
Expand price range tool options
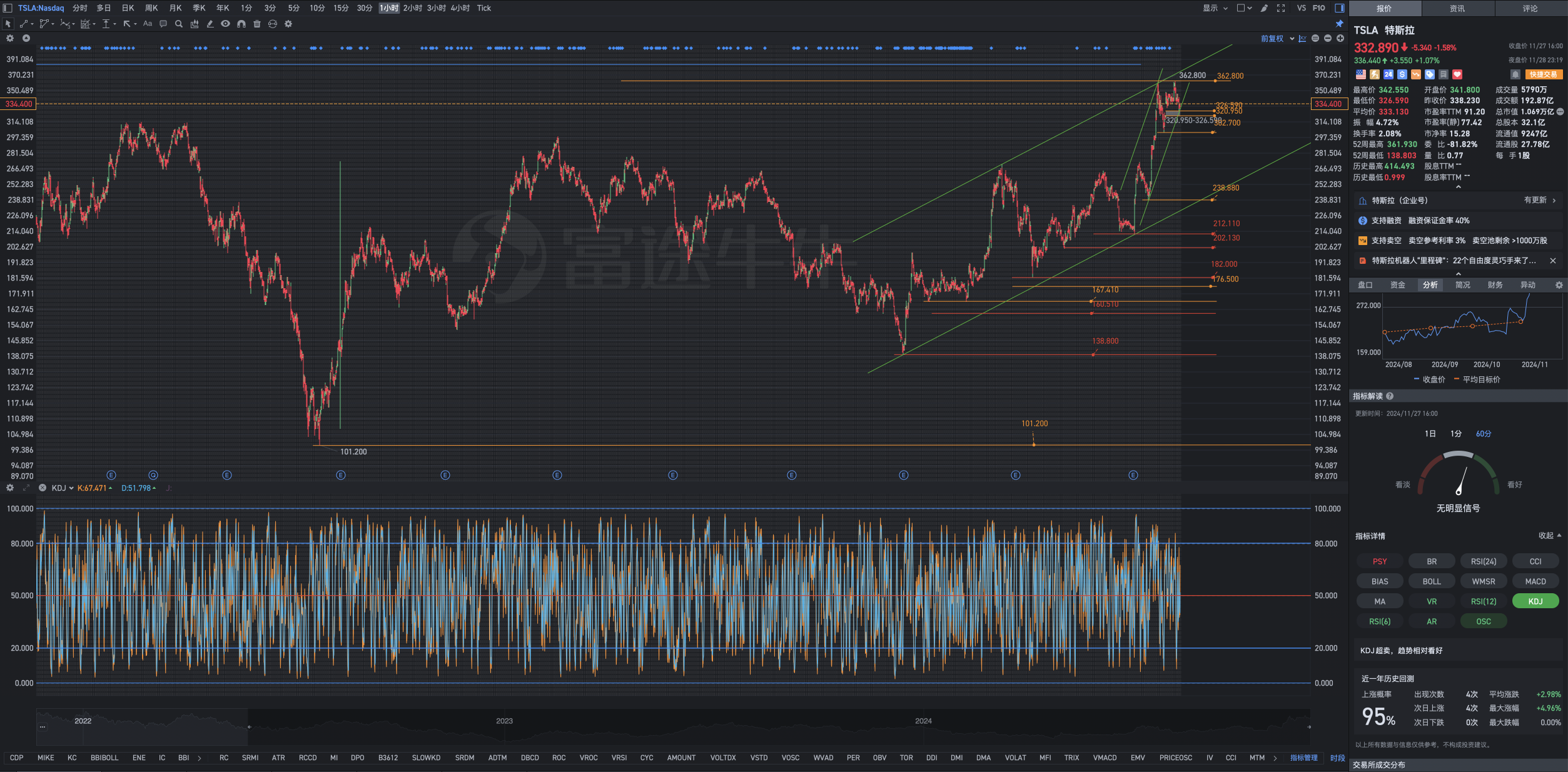[115, 24]
